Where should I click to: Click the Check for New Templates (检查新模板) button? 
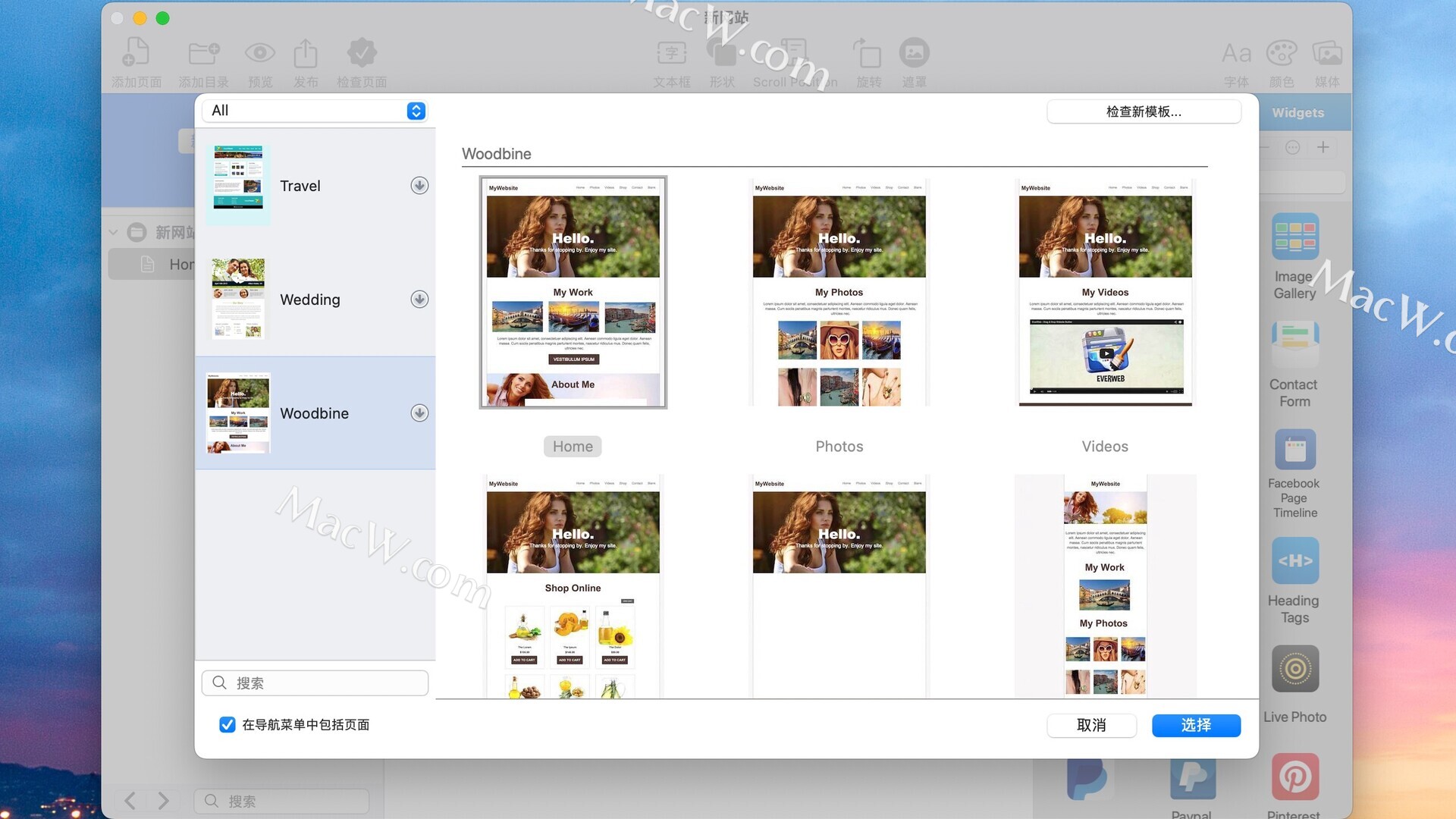pyautogui.click(x=1144, y=111)
